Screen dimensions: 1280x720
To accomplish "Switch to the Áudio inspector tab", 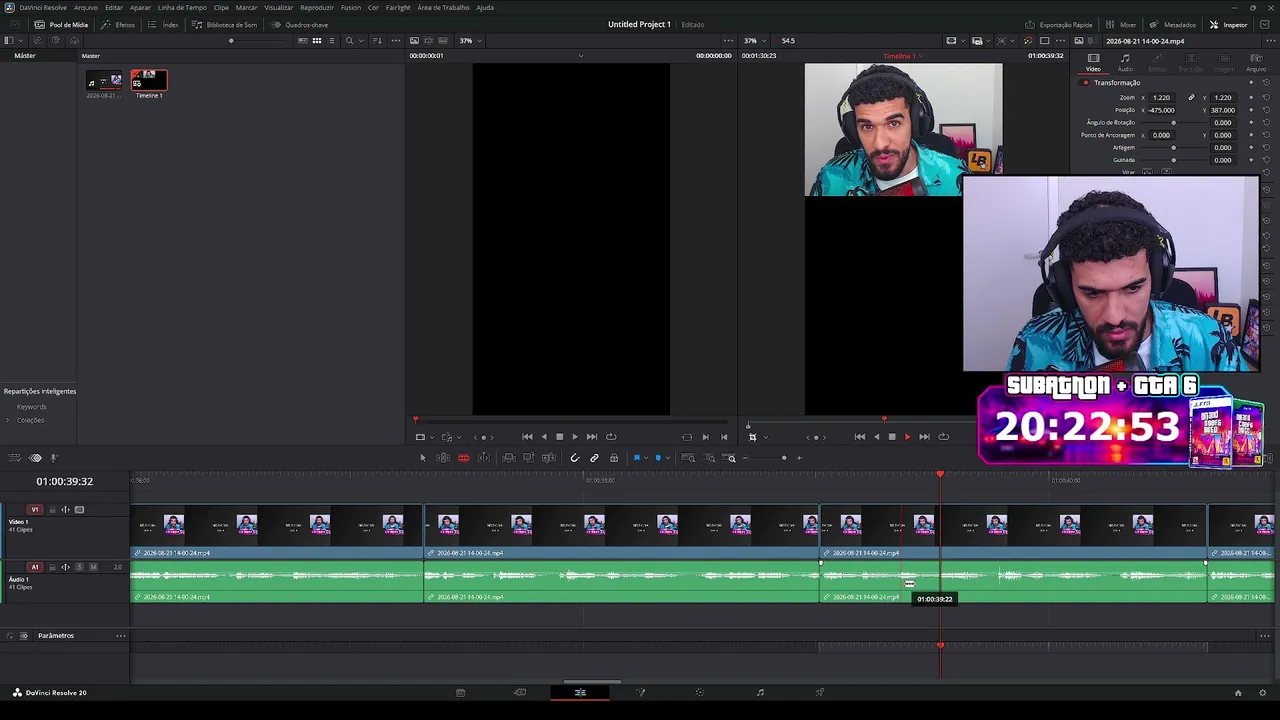I will [1125, 63].
